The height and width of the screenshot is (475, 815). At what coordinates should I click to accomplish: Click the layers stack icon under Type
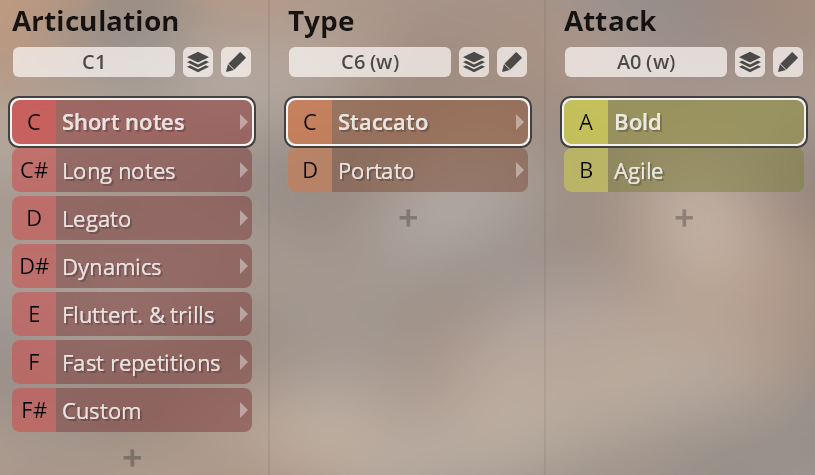click(474, 62)
